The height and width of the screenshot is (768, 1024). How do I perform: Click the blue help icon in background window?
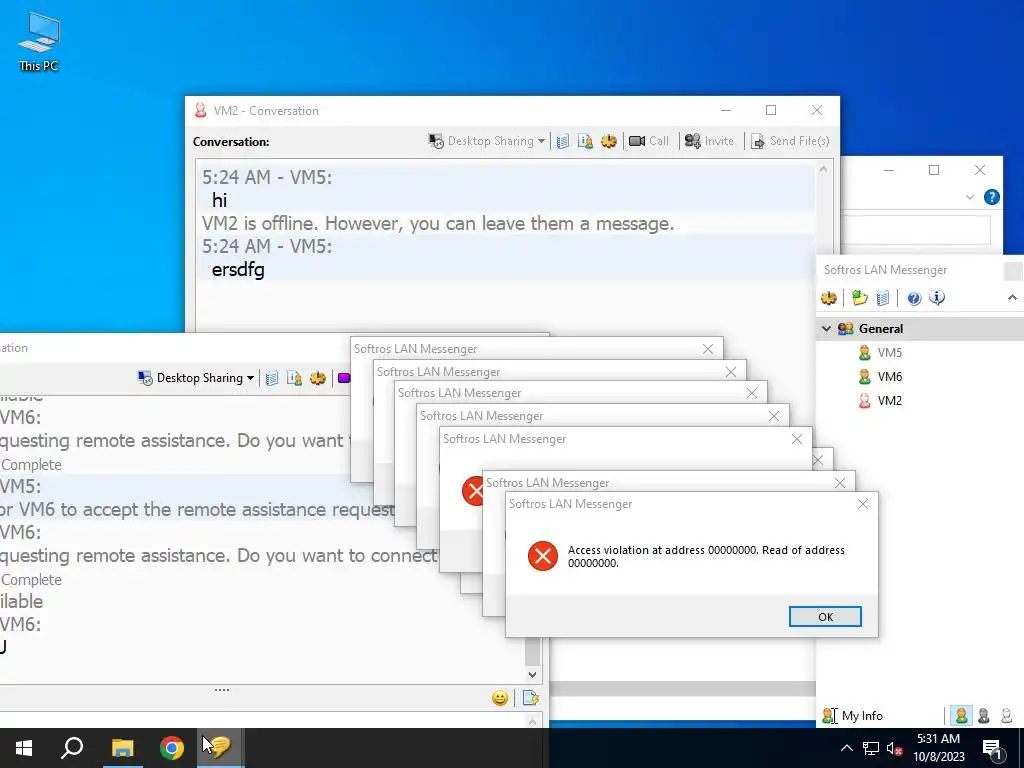[991, 197]
